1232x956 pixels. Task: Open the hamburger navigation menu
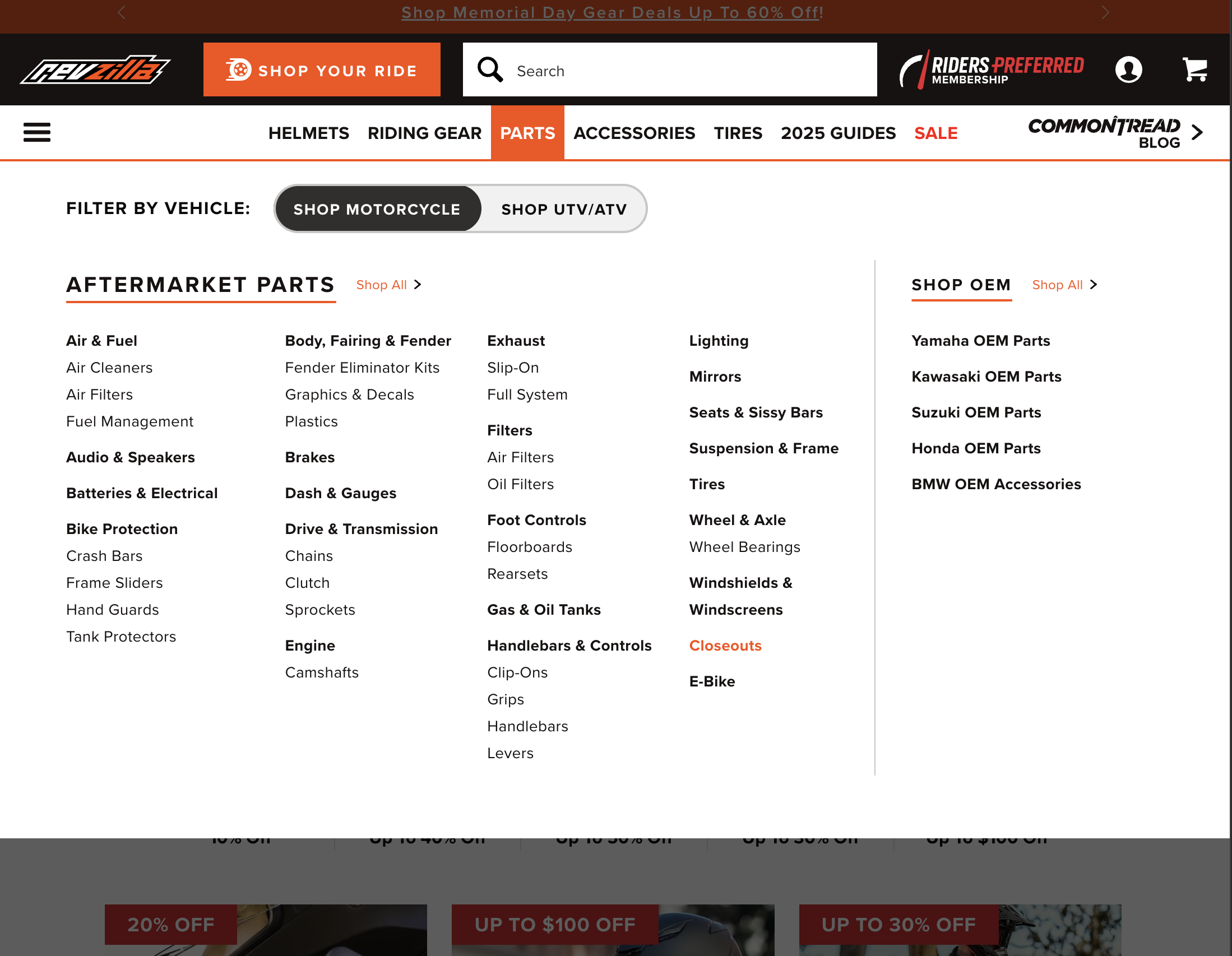[36, 132]
